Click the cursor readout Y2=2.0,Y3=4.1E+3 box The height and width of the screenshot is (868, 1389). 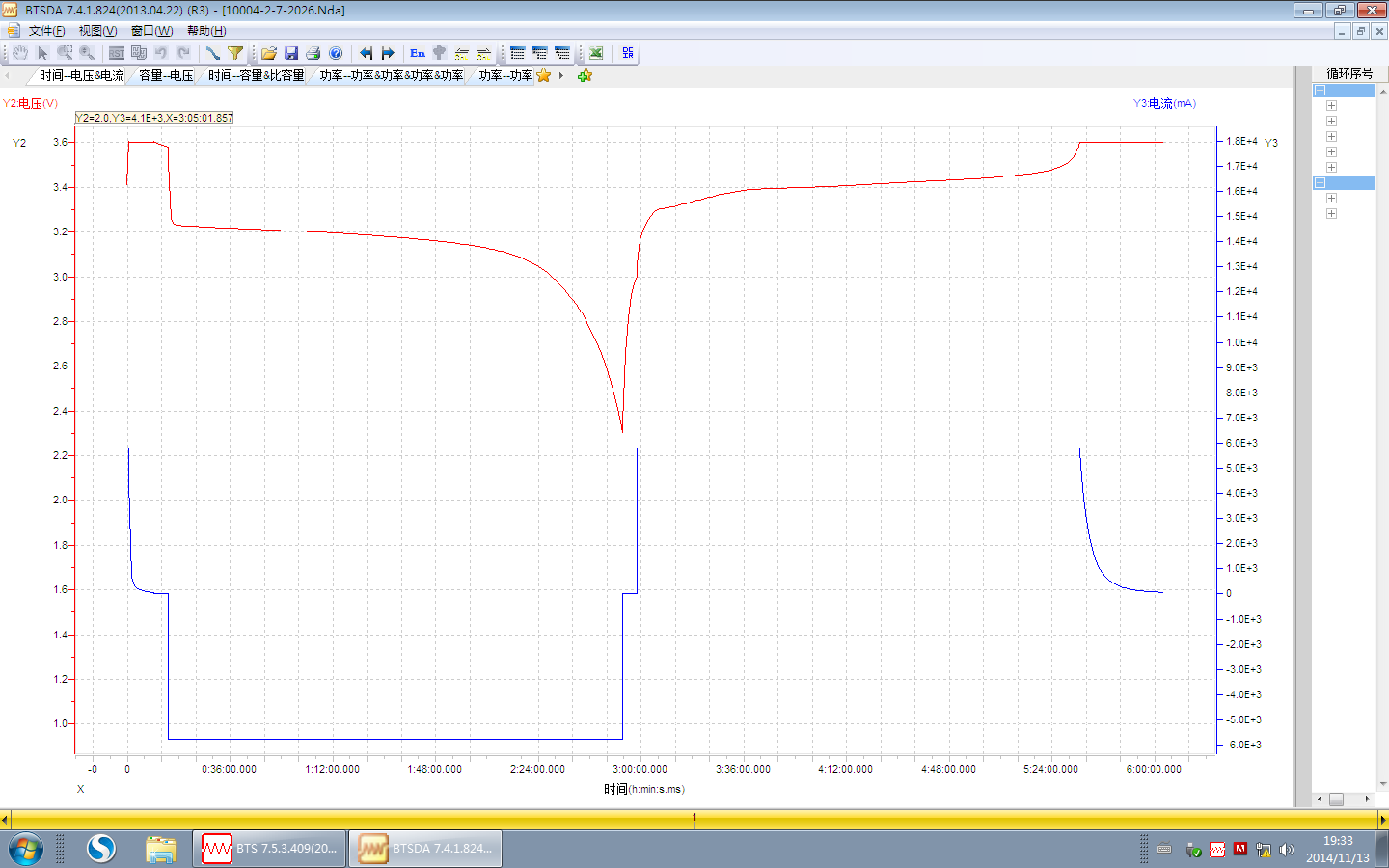[154, 118]
